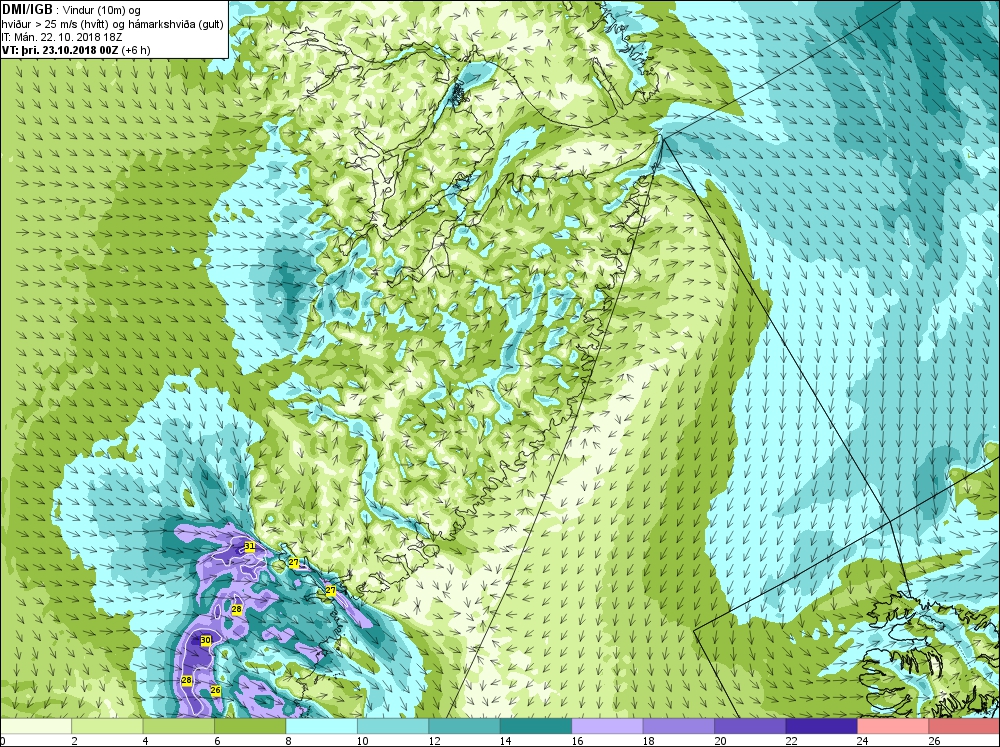1000x747 pixels.
Task: Pick the teal 12–14 legend swatch
Action: pos(464,726)
